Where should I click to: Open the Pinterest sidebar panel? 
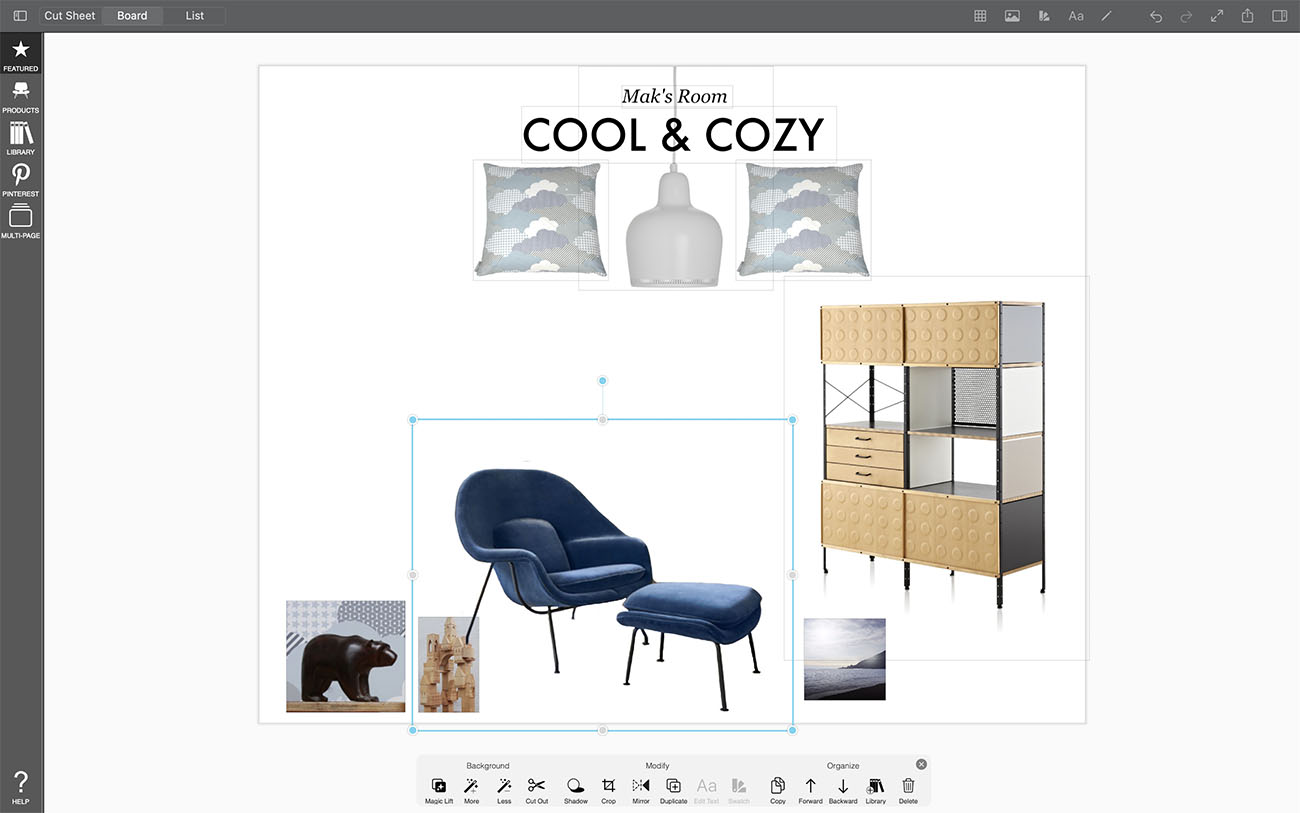pyautogui.click(x=20, y=180)
